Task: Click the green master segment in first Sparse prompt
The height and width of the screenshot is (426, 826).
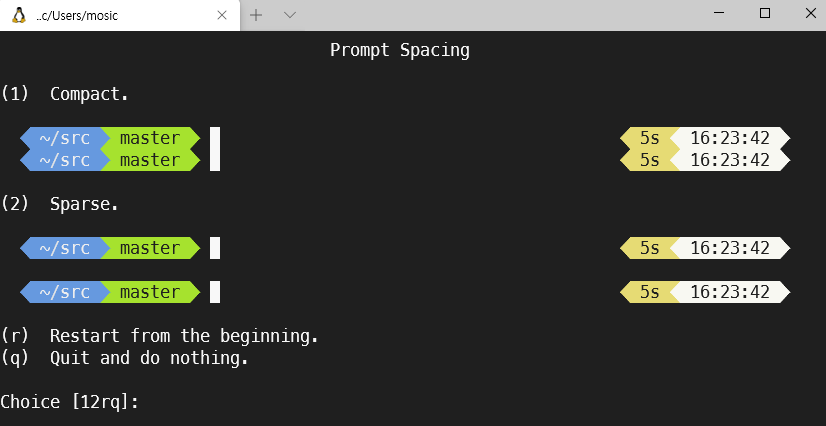Action: (x=150, y=248)
